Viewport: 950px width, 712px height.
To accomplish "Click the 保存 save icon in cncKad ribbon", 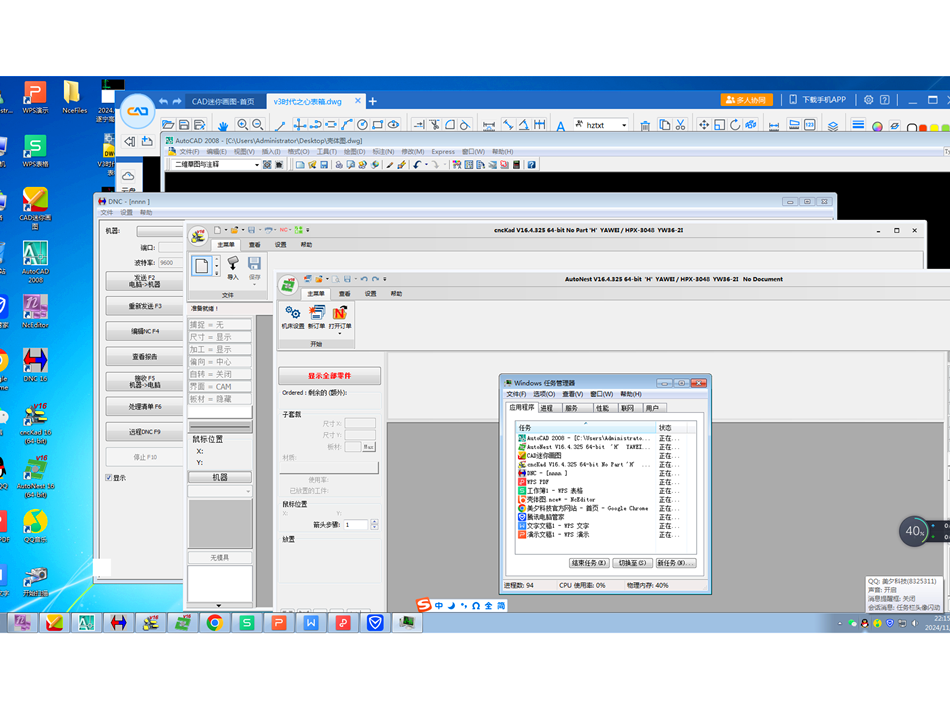I will click(x=254, y=264).
